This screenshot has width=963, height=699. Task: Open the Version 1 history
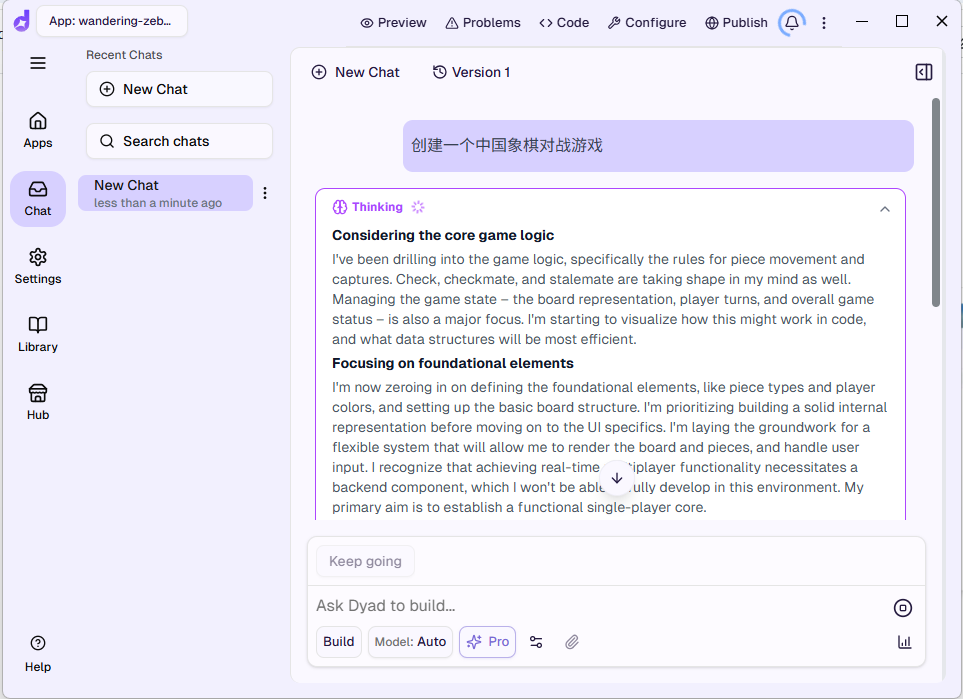[x=472, y=72]
